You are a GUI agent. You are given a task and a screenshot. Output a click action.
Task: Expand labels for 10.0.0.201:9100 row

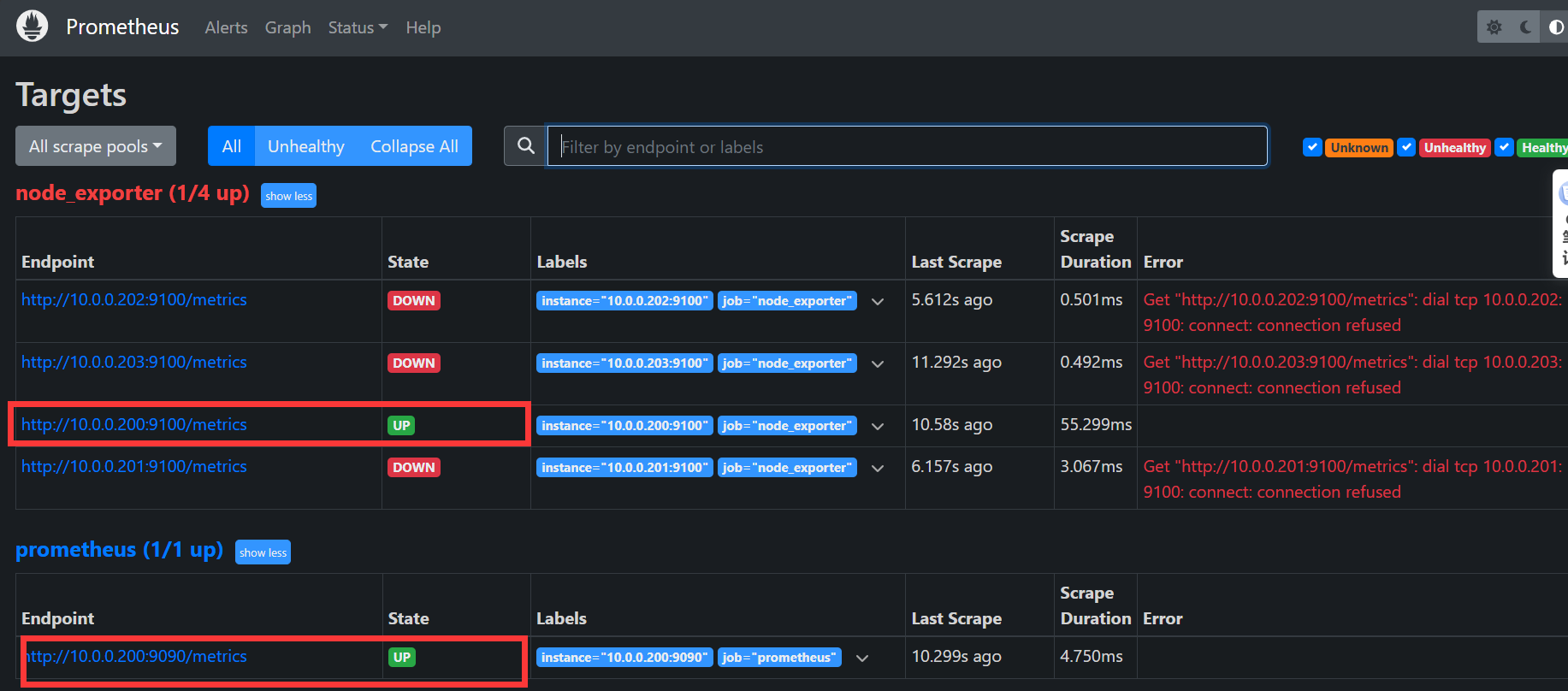pyautogui.click(x=878, y=468)
